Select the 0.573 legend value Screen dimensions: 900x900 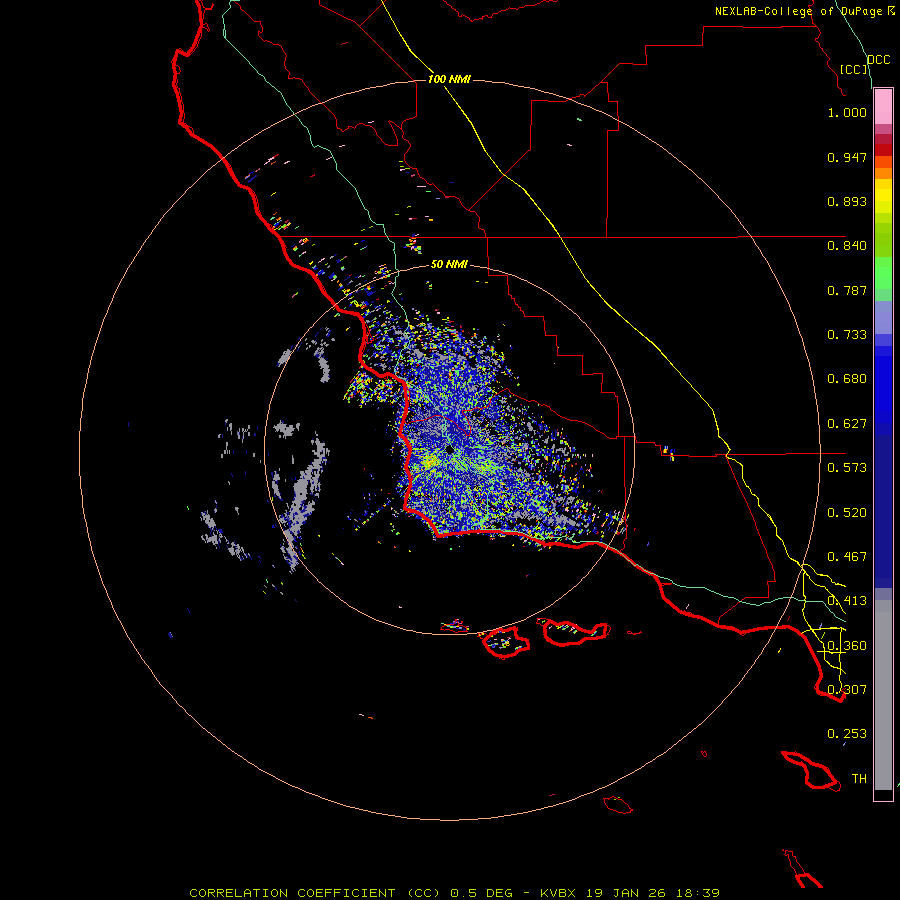[847, 468]
